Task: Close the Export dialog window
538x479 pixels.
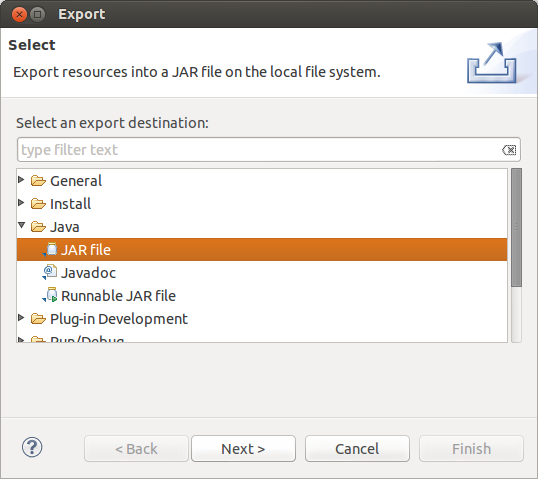Action: pyautogui.click(x=19, y=14)
